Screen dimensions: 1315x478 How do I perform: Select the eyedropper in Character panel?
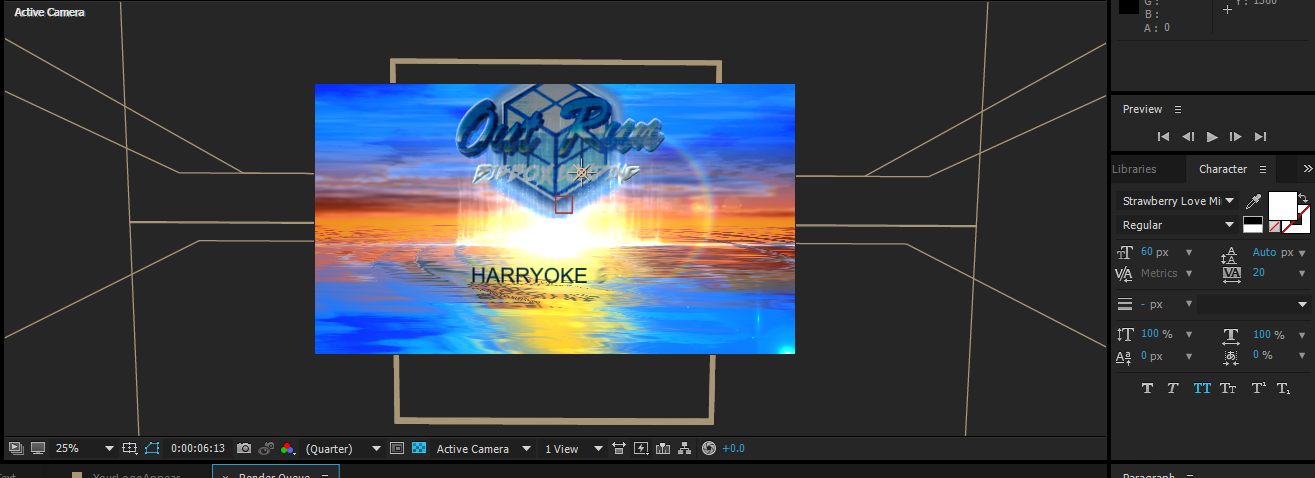(x=1253, y=202)
